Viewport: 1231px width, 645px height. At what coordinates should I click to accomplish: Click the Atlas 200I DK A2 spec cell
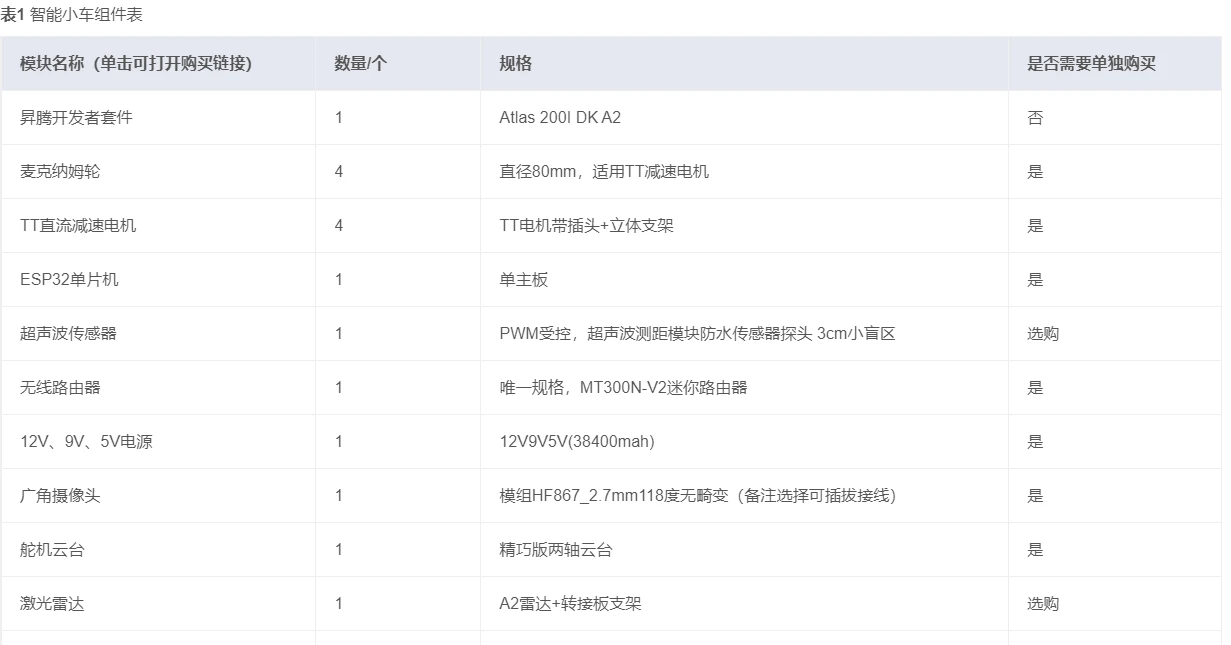pyautogui.click(x=560, y=118)
